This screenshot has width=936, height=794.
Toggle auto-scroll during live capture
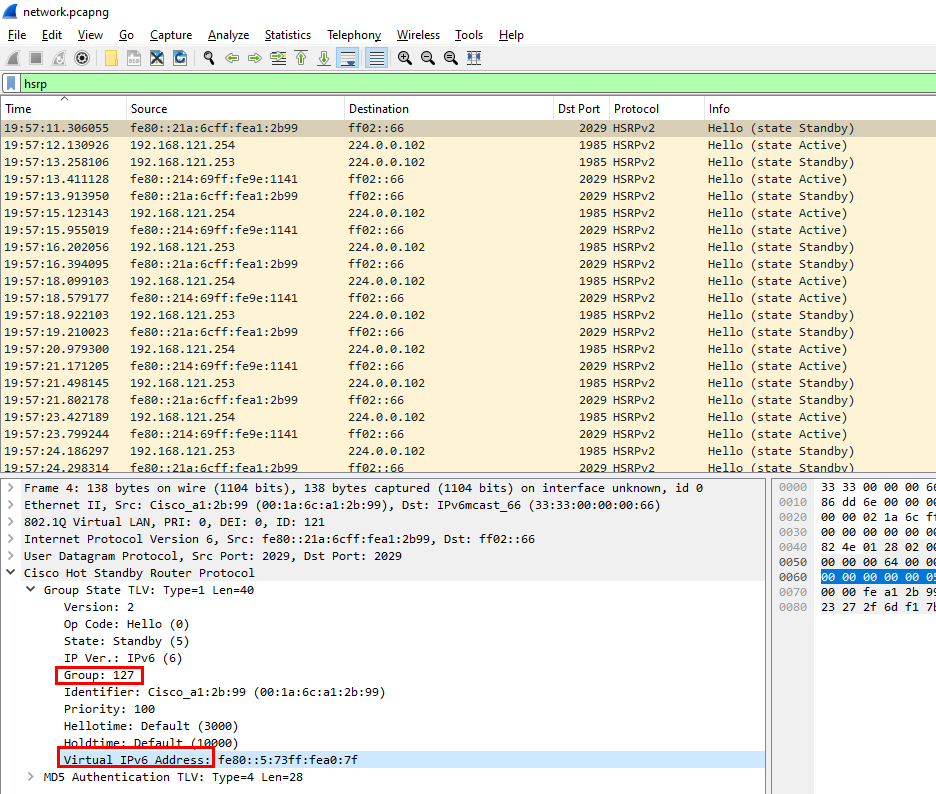(x=348, y=58)
